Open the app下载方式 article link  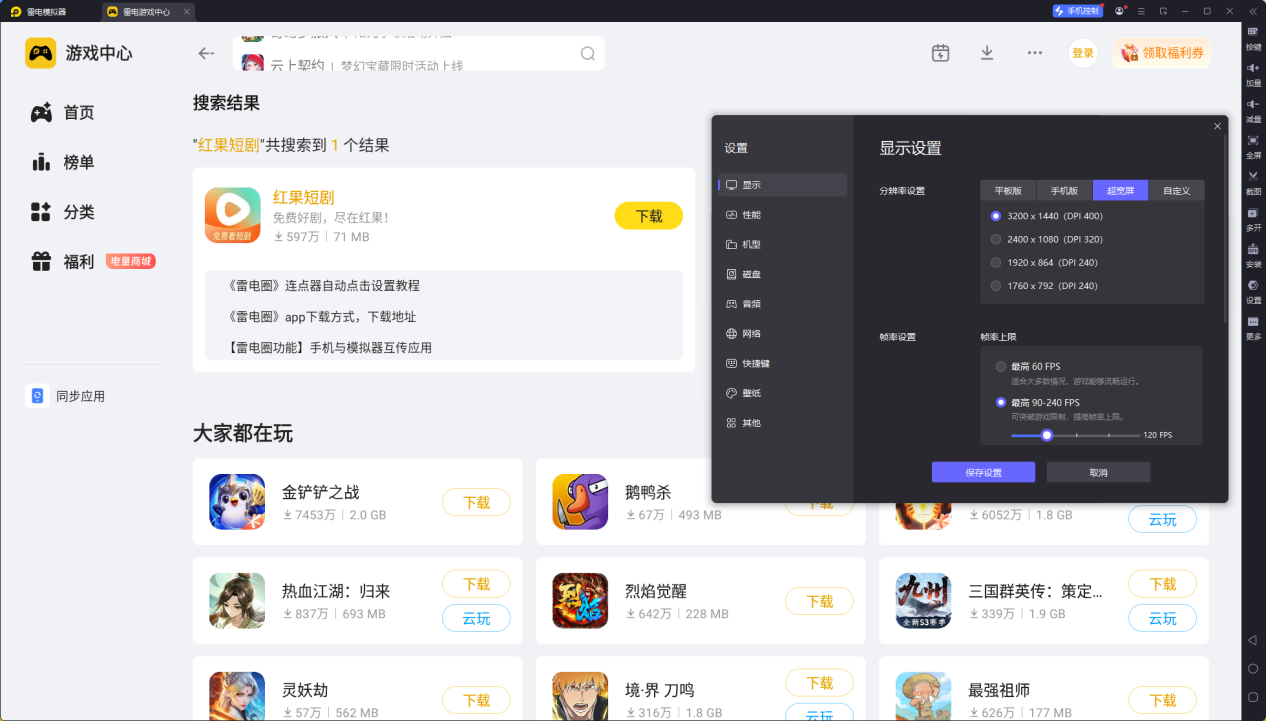pos(322,316)
